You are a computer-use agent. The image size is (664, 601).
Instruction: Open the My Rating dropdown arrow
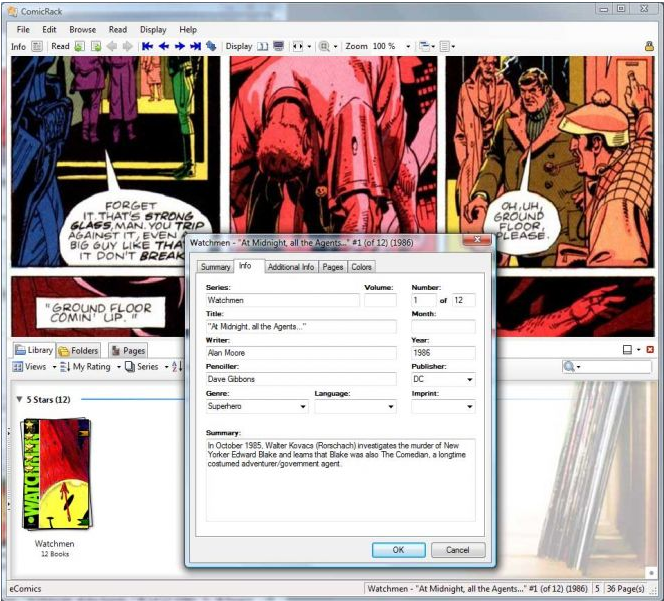click(119, 367)
